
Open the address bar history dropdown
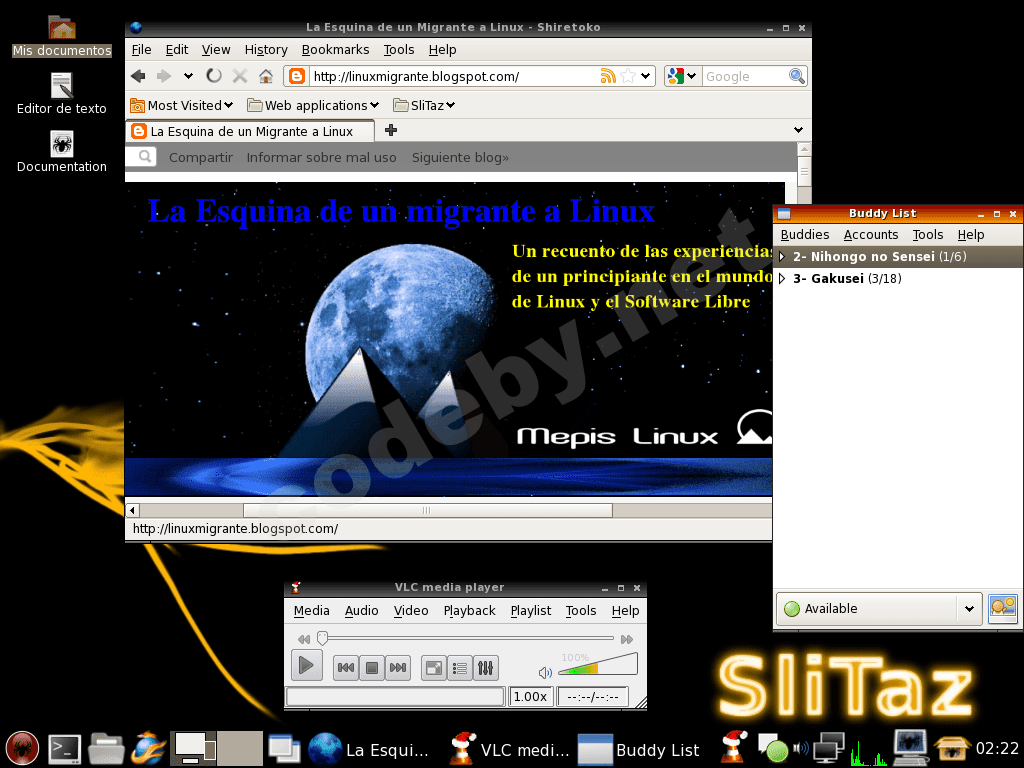click(x=646, y=76)
